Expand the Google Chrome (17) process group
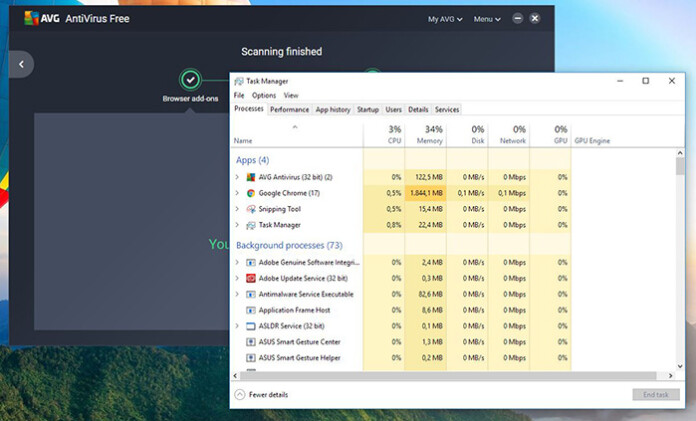This screenshot has width=696, height=421. coord(237,193)
